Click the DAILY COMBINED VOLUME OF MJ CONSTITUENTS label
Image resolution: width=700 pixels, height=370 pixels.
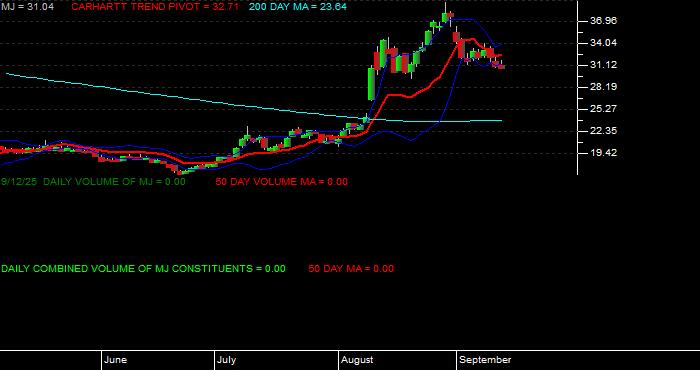point(143,269)
